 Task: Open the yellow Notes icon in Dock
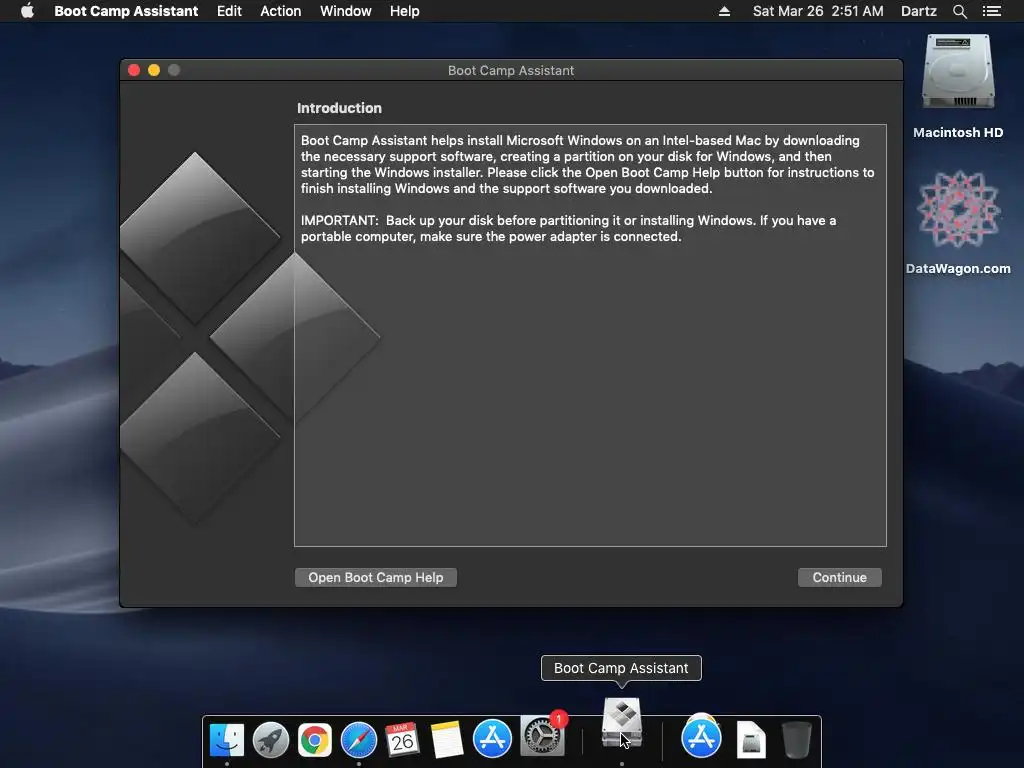click(x=447, y=739)
